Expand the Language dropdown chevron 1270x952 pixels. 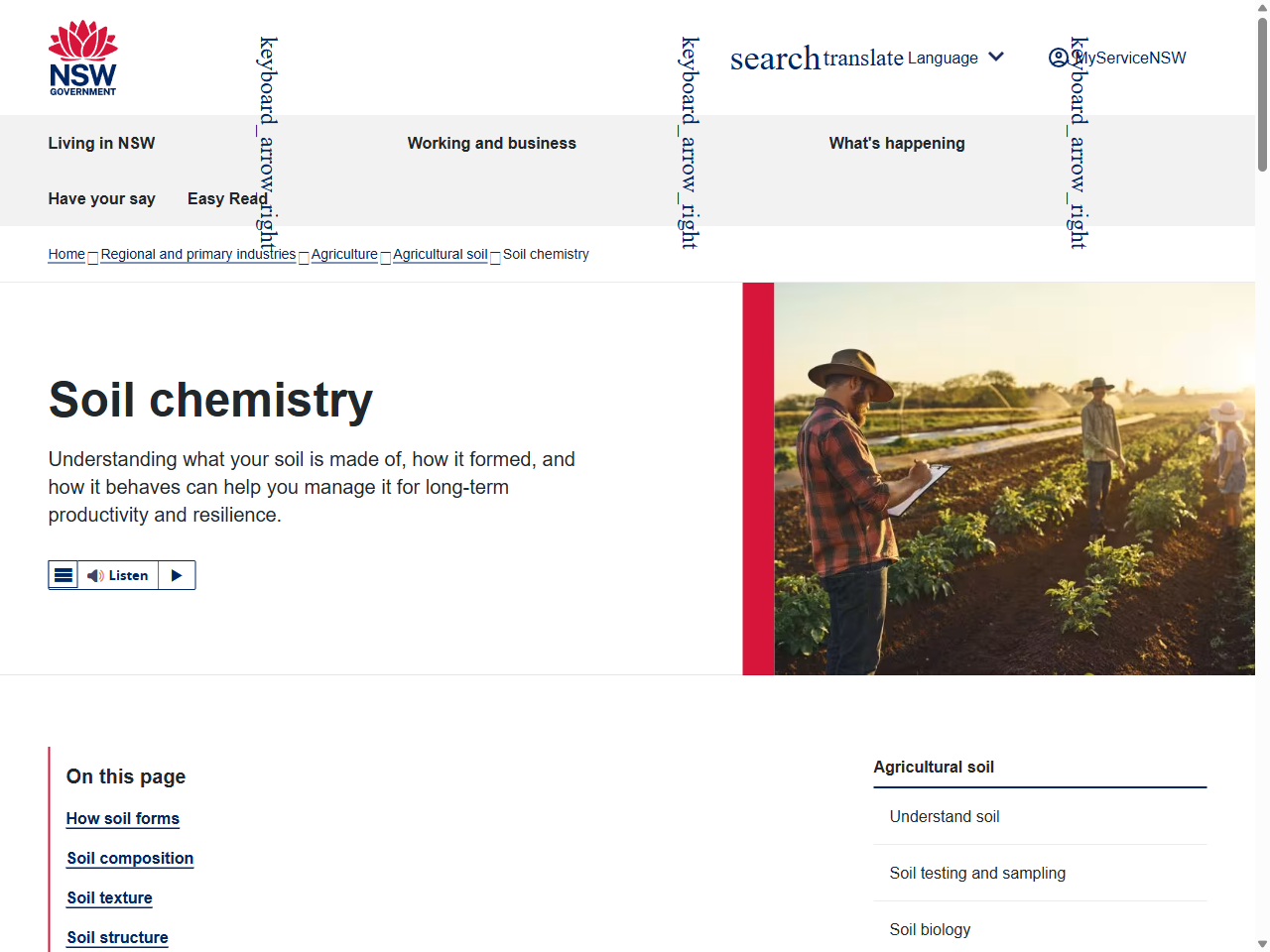click(996, 58)
